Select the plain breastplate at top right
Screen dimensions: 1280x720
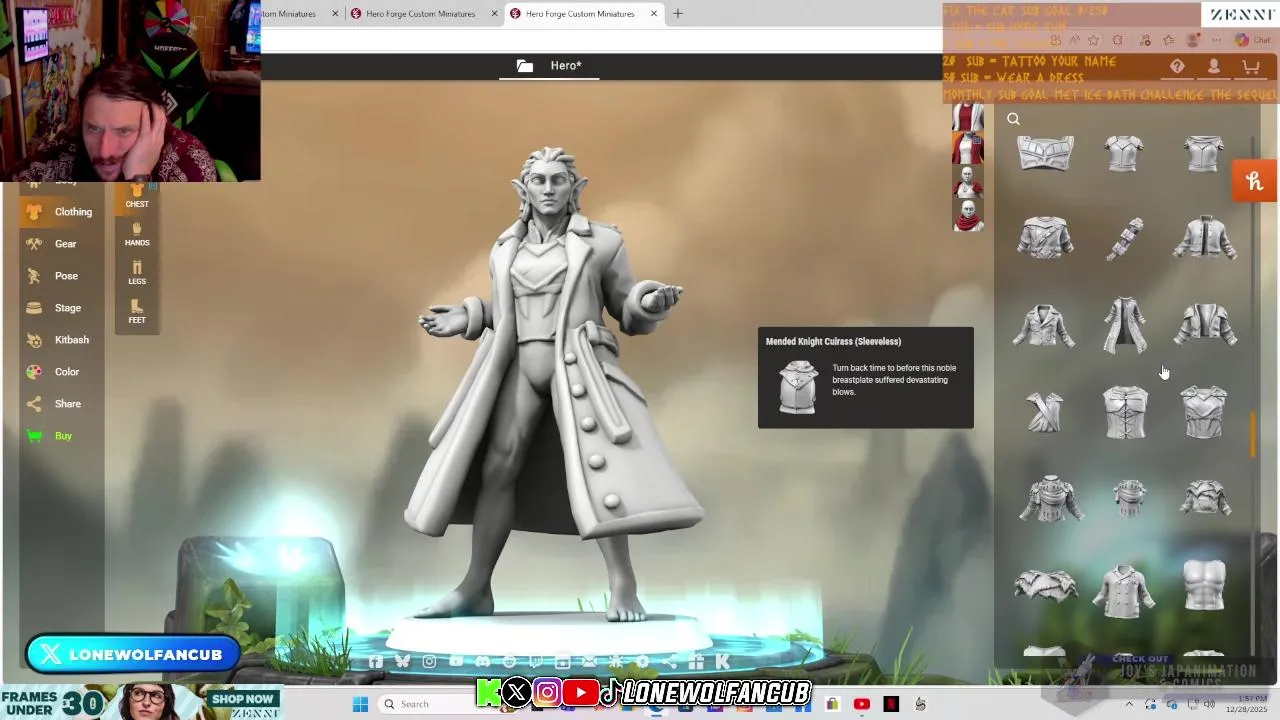tap(1204, 154)
